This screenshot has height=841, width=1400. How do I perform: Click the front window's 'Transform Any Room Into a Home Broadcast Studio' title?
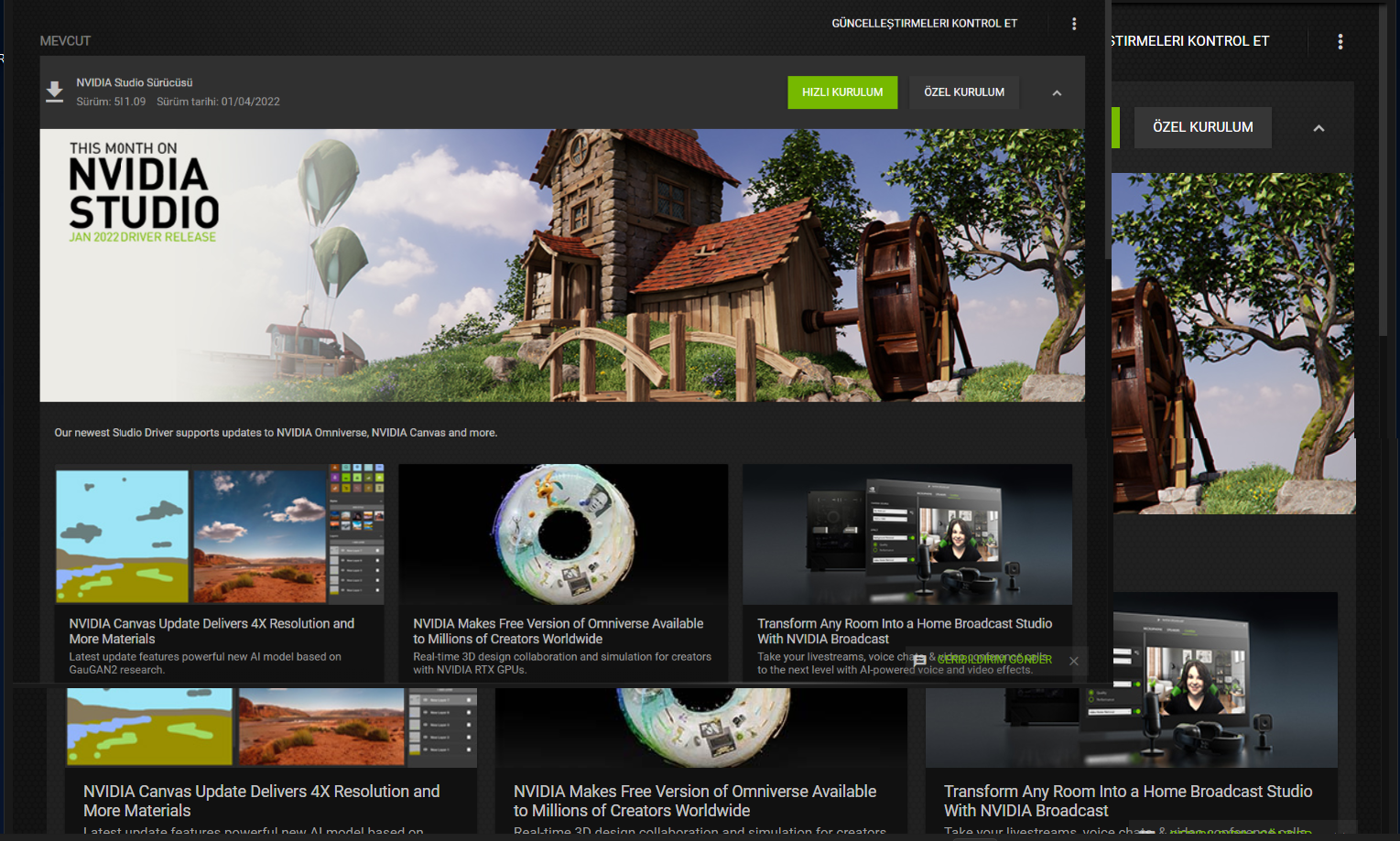[x=905, y=631]
